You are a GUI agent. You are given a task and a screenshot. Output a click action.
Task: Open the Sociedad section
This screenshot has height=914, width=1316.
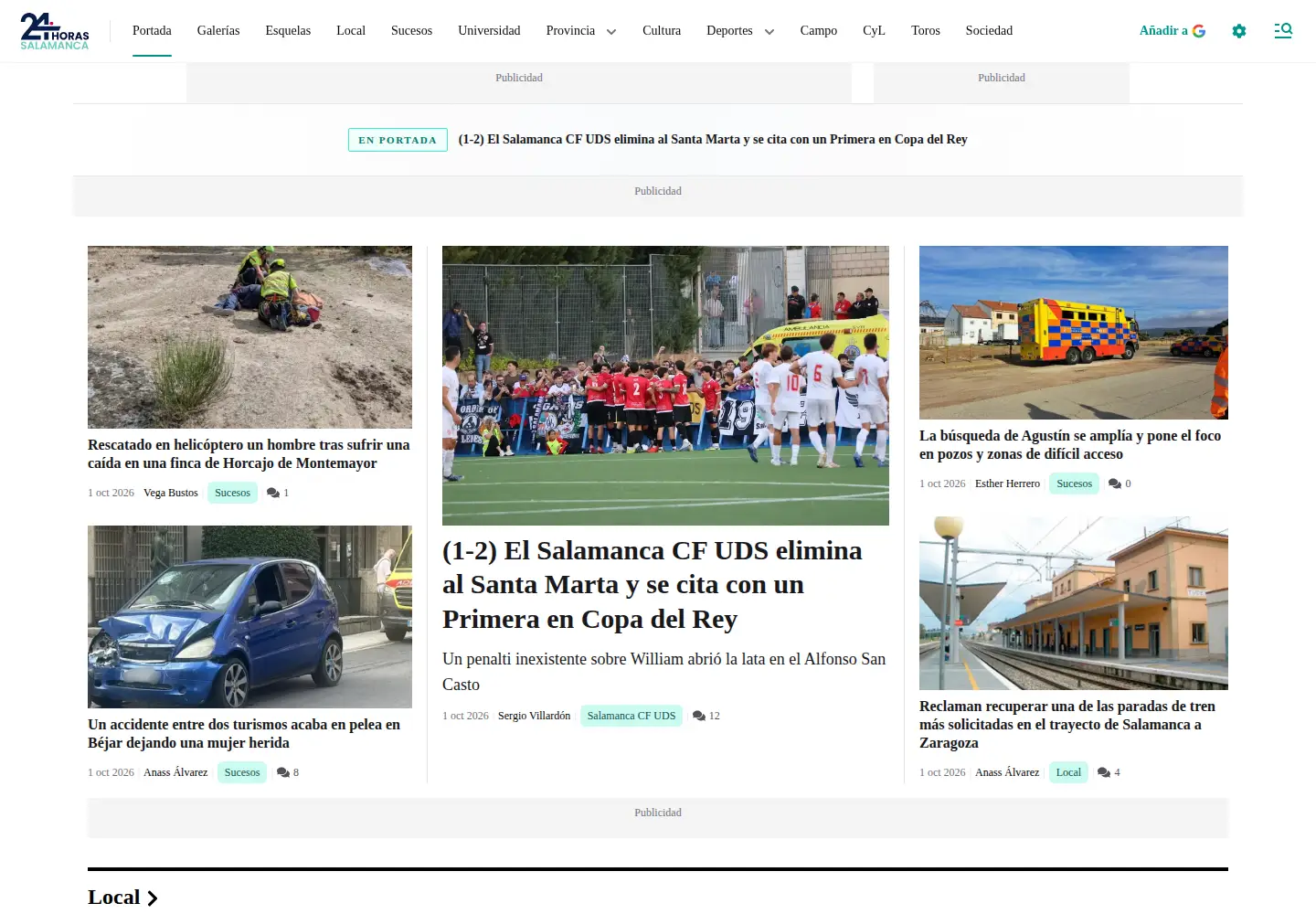tap(989, 31)
